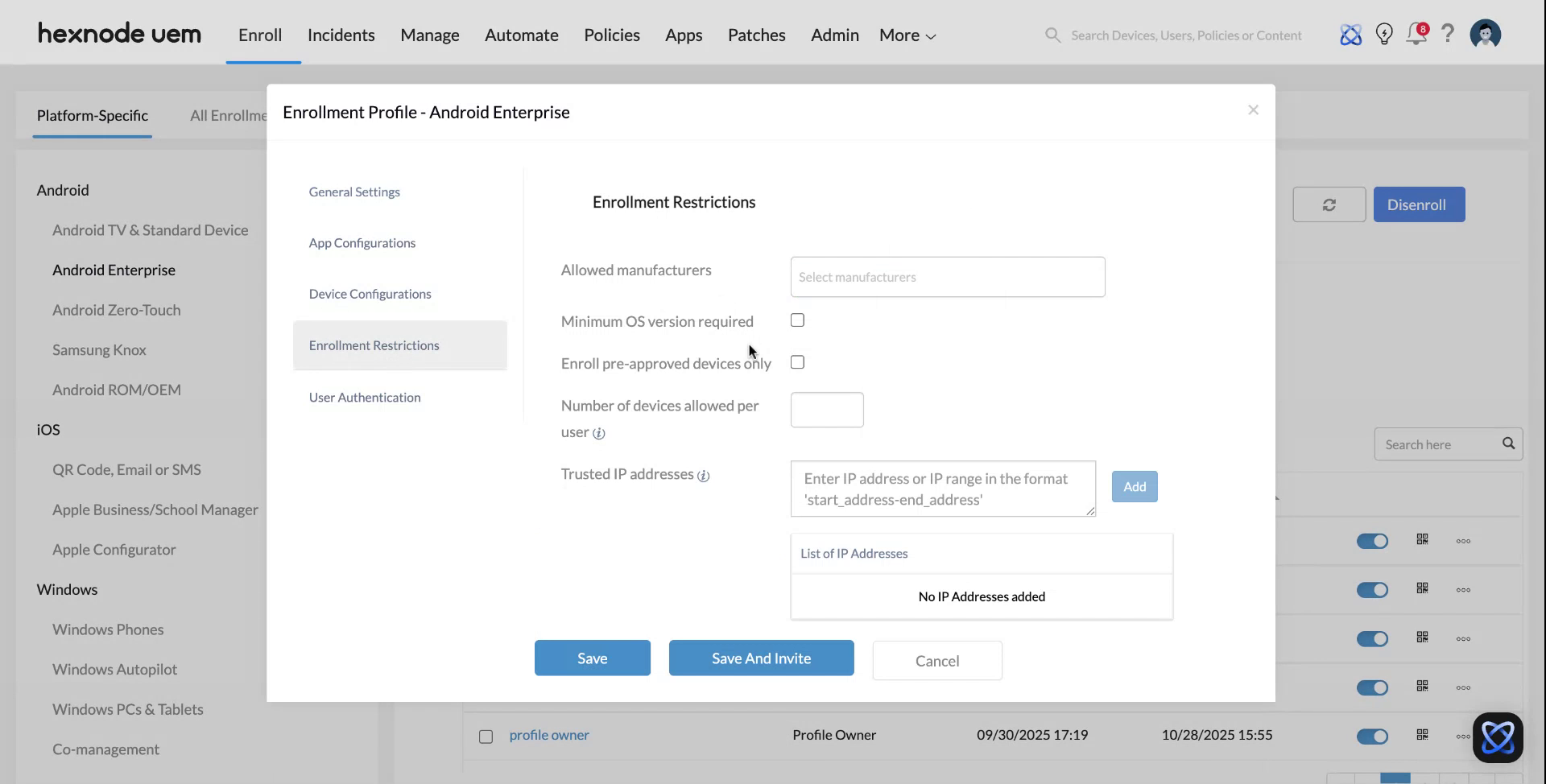The image size is (1546, 784).
Task: Select User Authentication settings section
Action: pos(365,397)
